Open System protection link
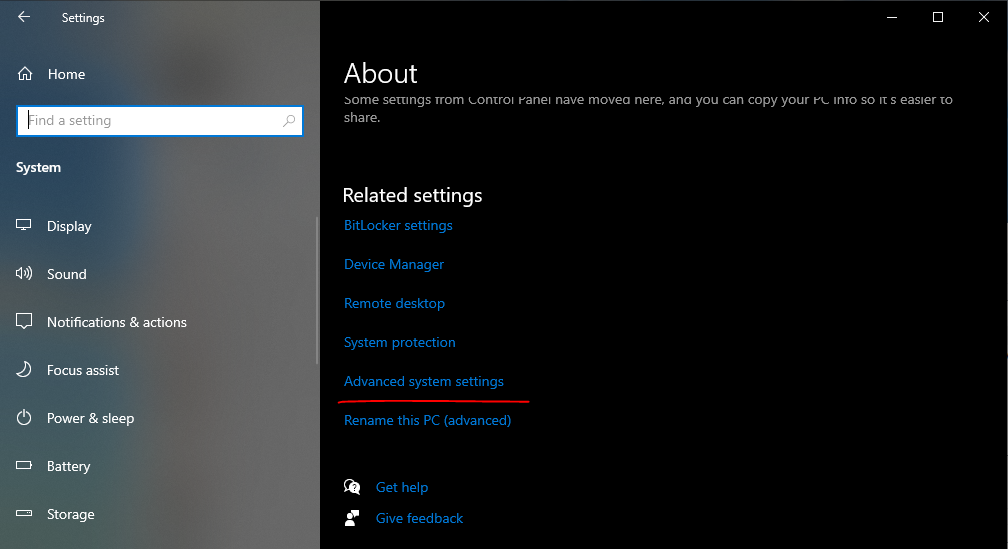1008x549 pixels. pos(399,342)
